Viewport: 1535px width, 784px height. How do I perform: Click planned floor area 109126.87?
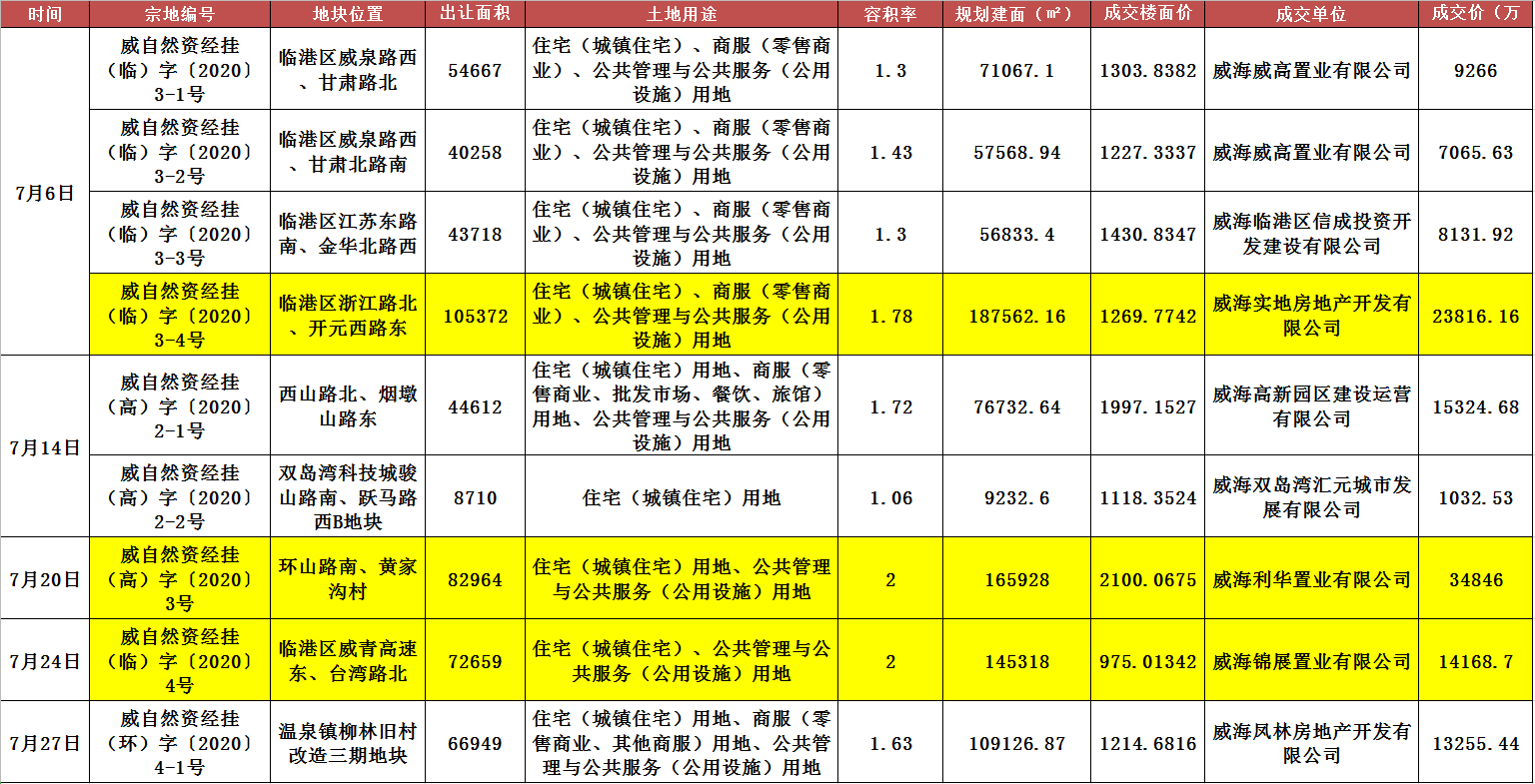click(1017, 743)
